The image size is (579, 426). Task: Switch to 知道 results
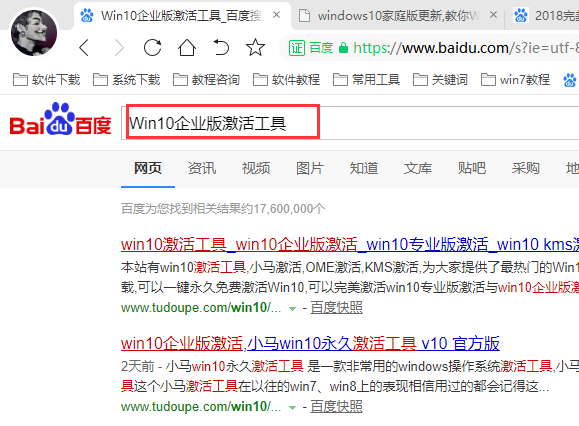coord(364,168)
